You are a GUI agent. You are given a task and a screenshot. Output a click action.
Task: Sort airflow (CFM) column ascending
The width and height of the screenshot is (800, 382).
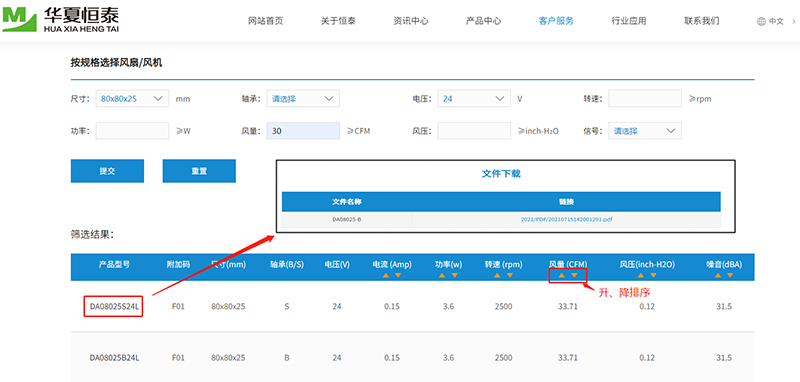coord(562,275)
